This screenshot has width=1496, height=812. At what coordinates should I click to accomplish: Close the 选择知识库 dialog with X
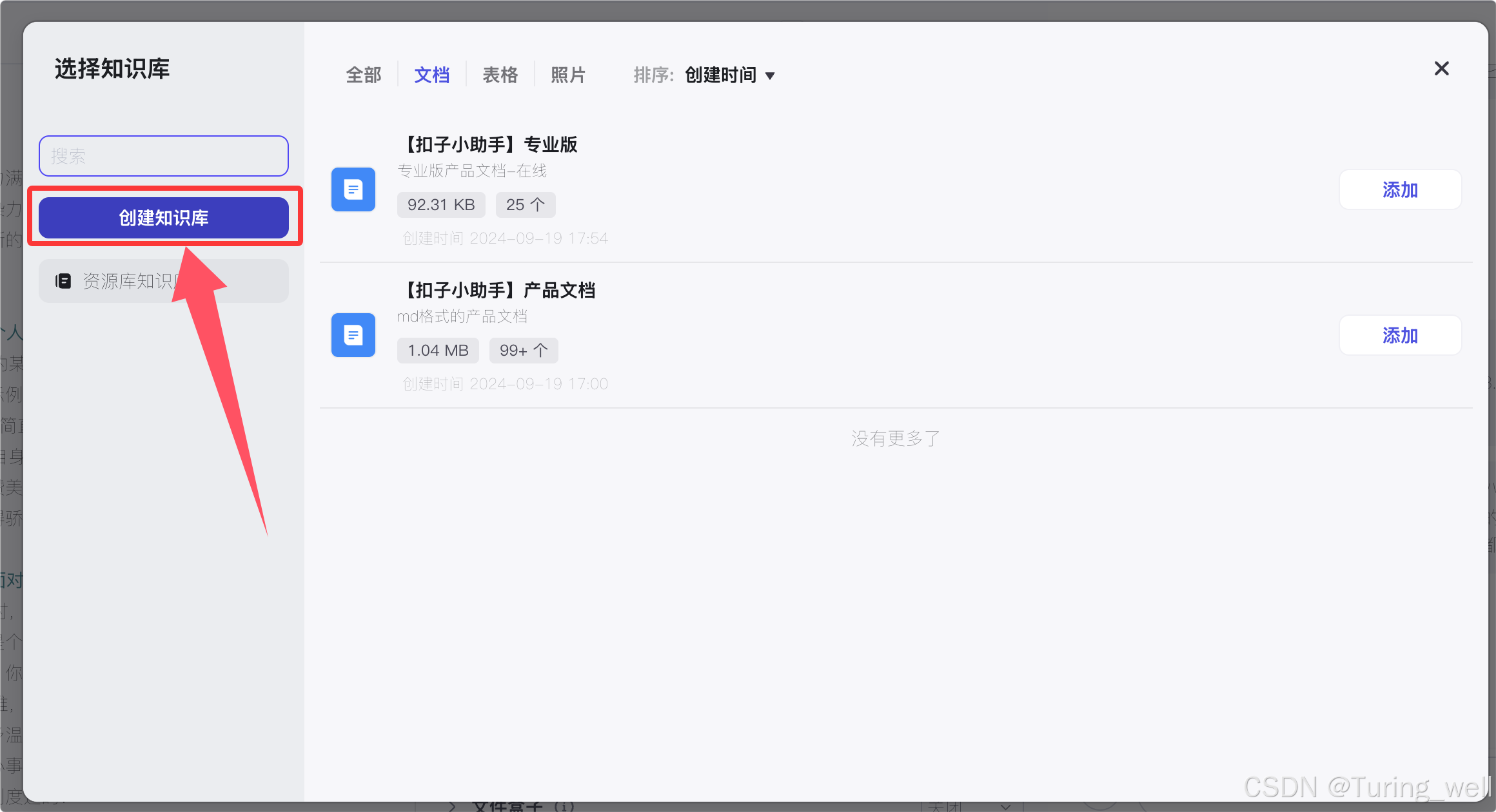point(1441,68)
